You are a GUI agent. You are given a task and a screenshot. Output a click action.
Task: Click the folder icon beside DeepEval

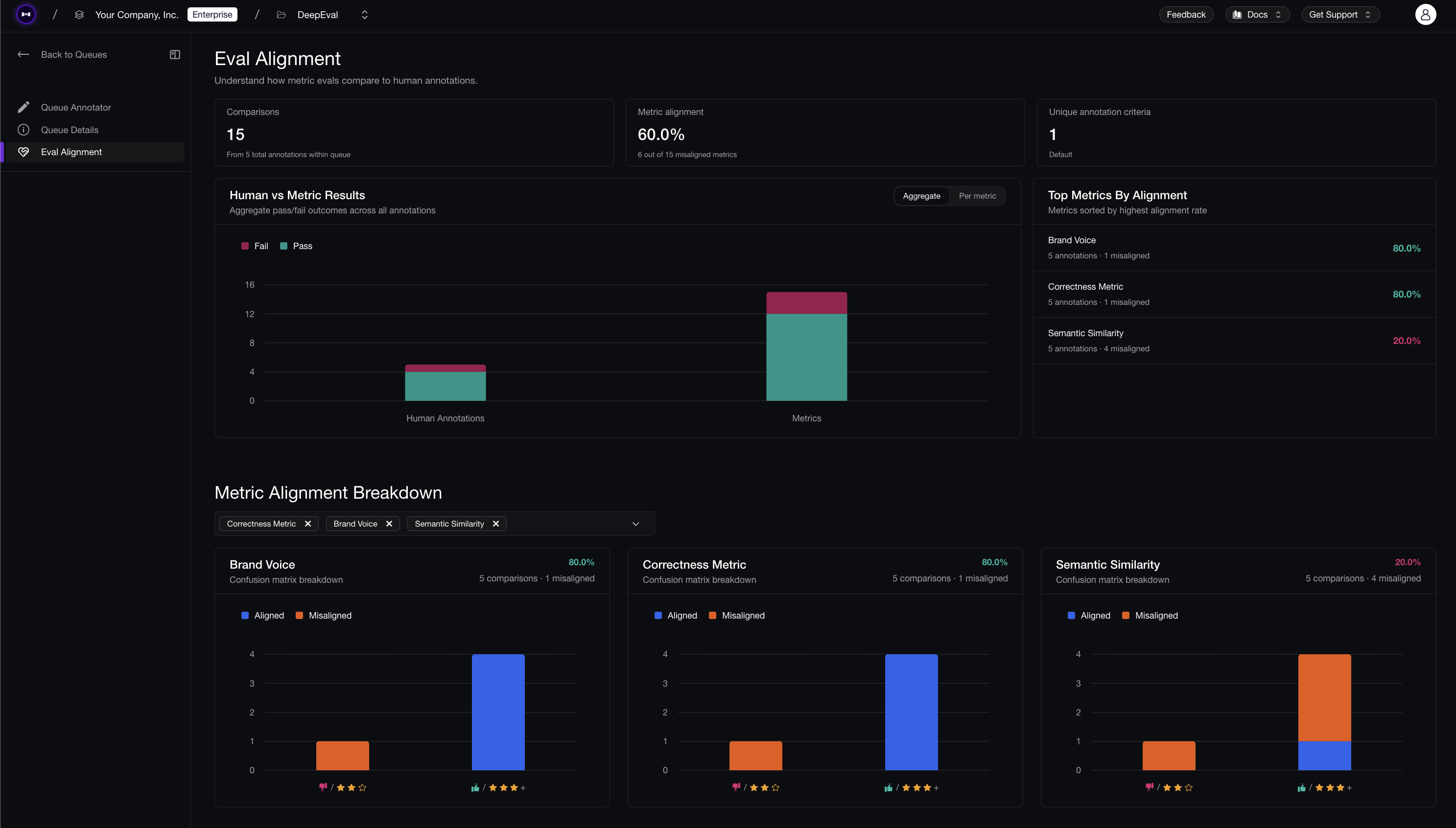(x=281, y=14)
